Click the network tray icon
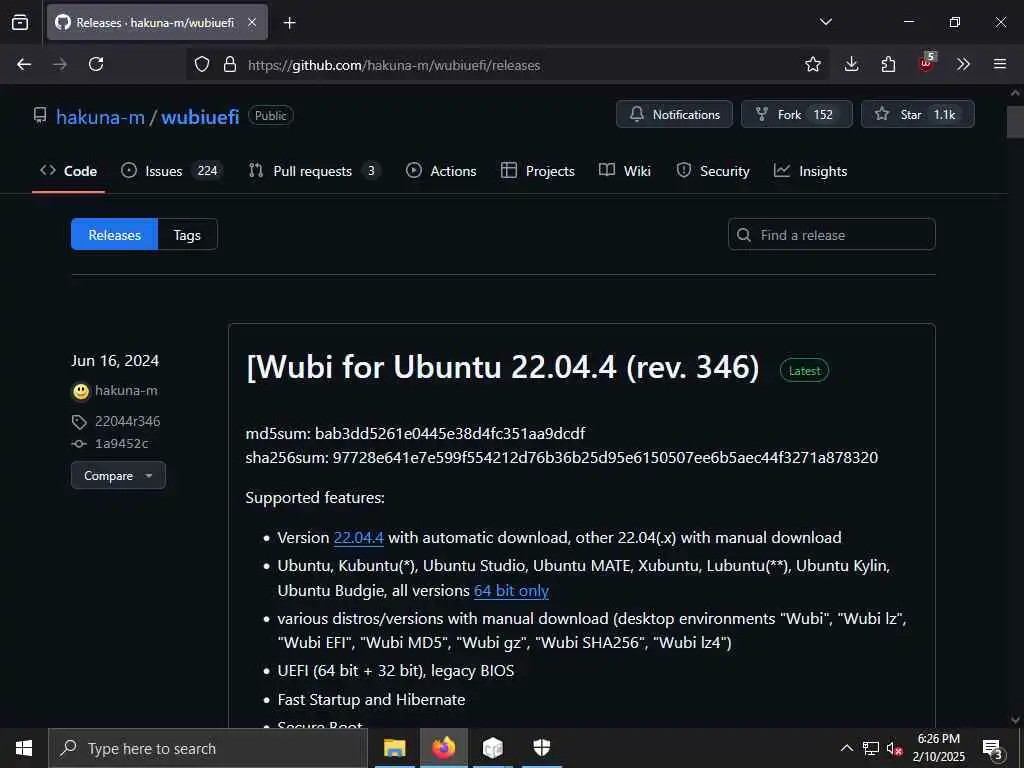This screenshot has width=1024, height=768. pyautogui.click(x=871, y=748)
